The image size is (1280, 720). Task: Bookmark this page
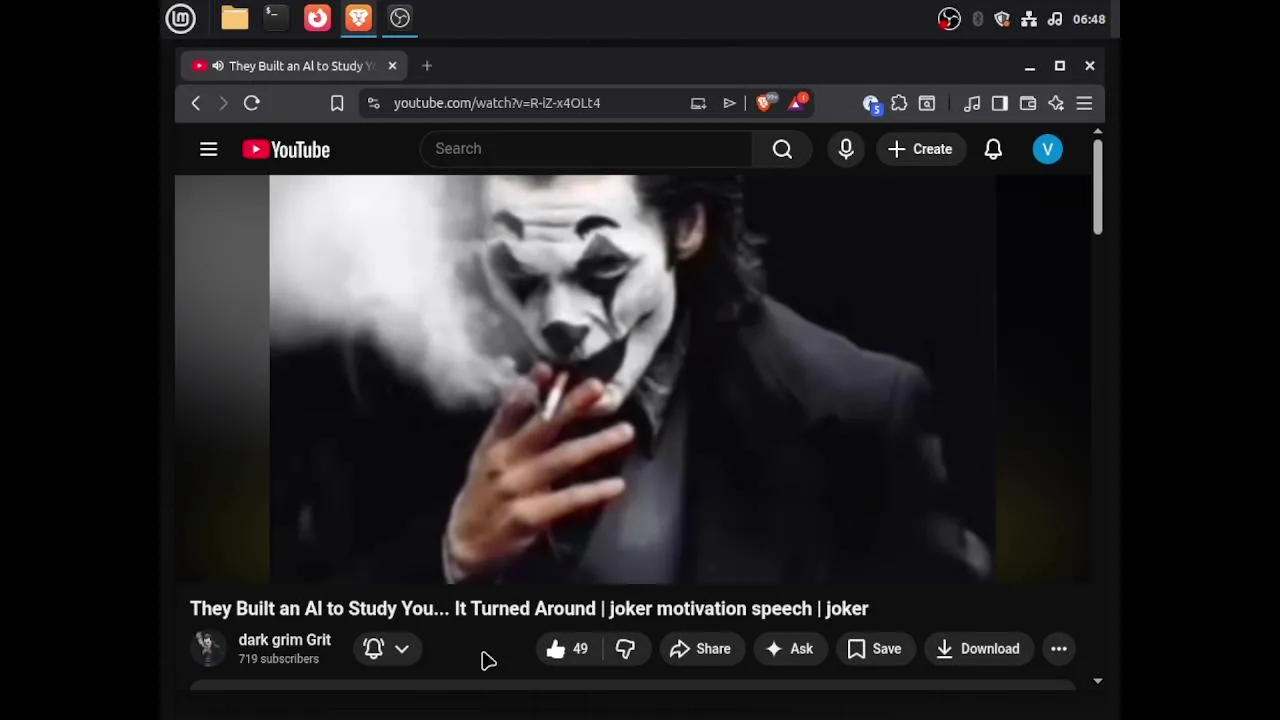tap(337, 103)
